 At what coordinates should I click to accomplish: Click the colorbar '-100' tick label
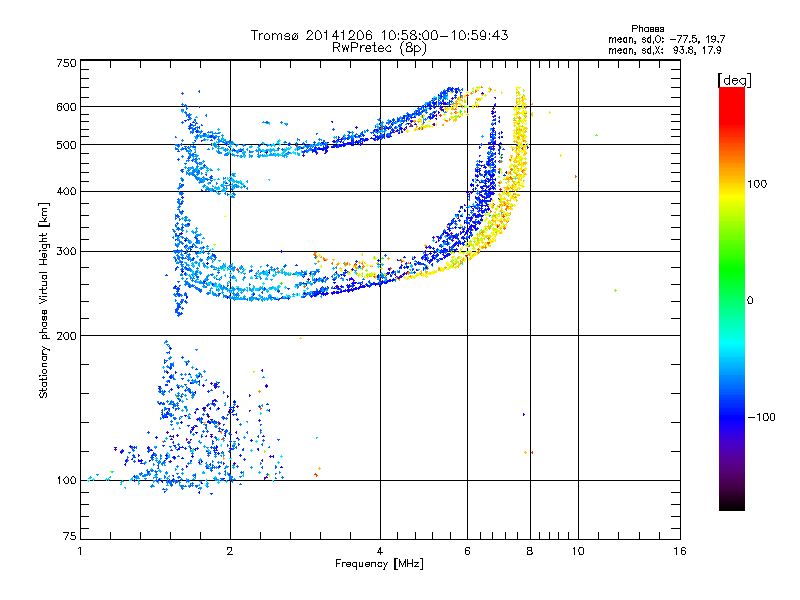coord(762,417)
